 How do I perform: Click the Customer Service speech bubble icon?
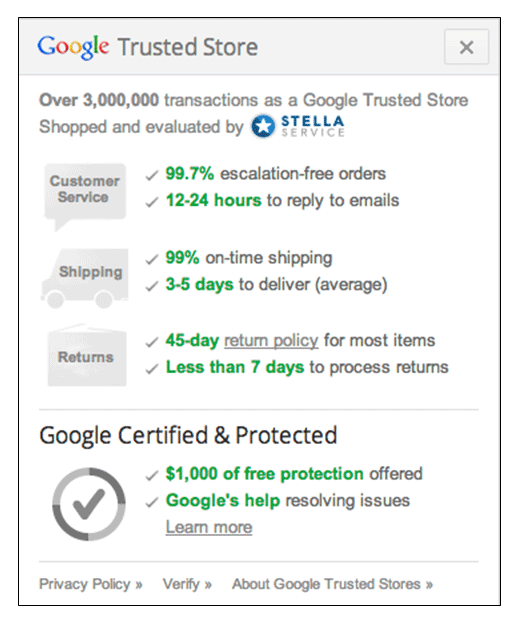click(x=85, y=197)
